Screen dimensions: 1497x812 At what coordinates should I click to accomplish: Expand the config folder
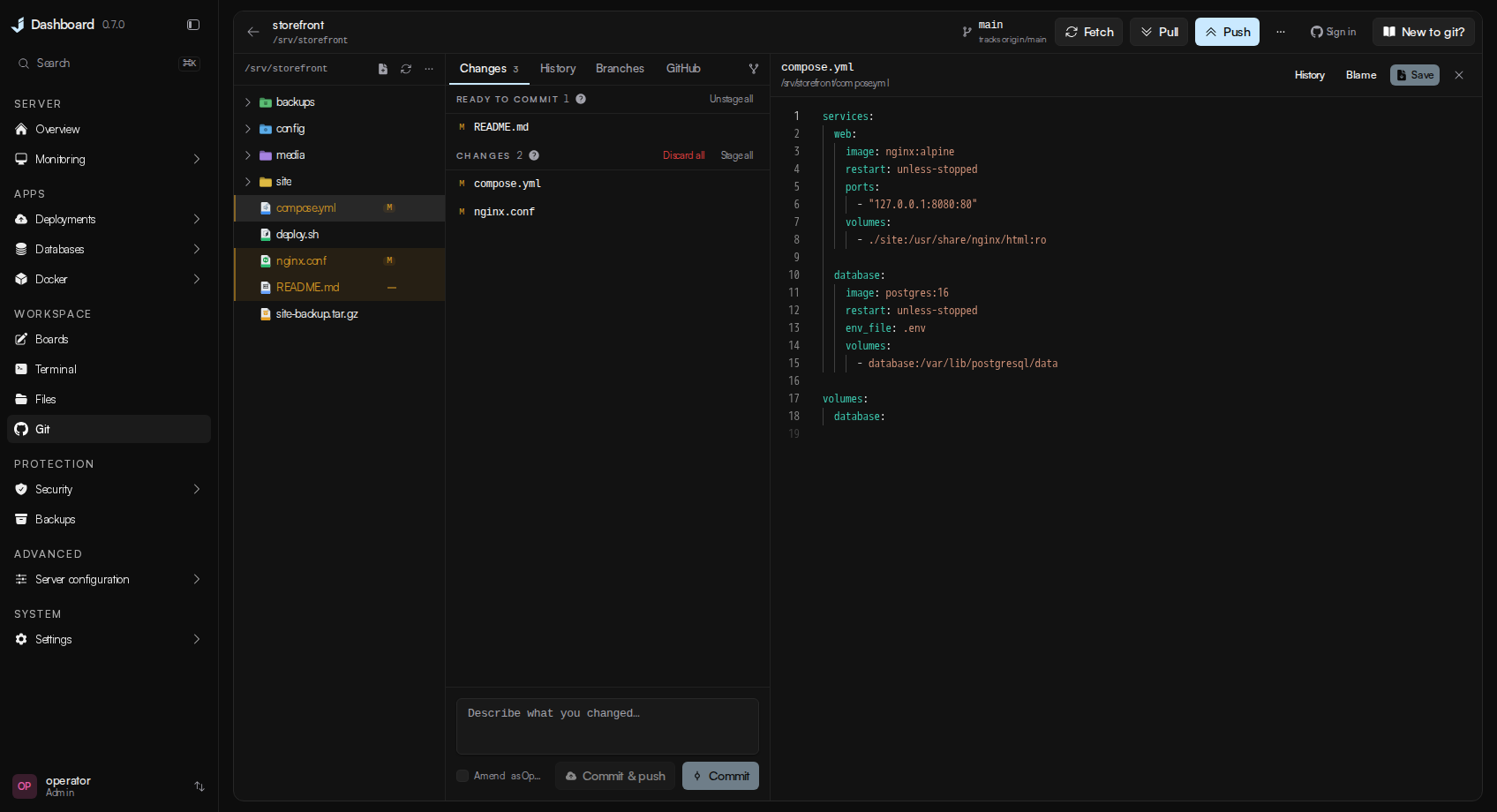click(x=248, y=129)
